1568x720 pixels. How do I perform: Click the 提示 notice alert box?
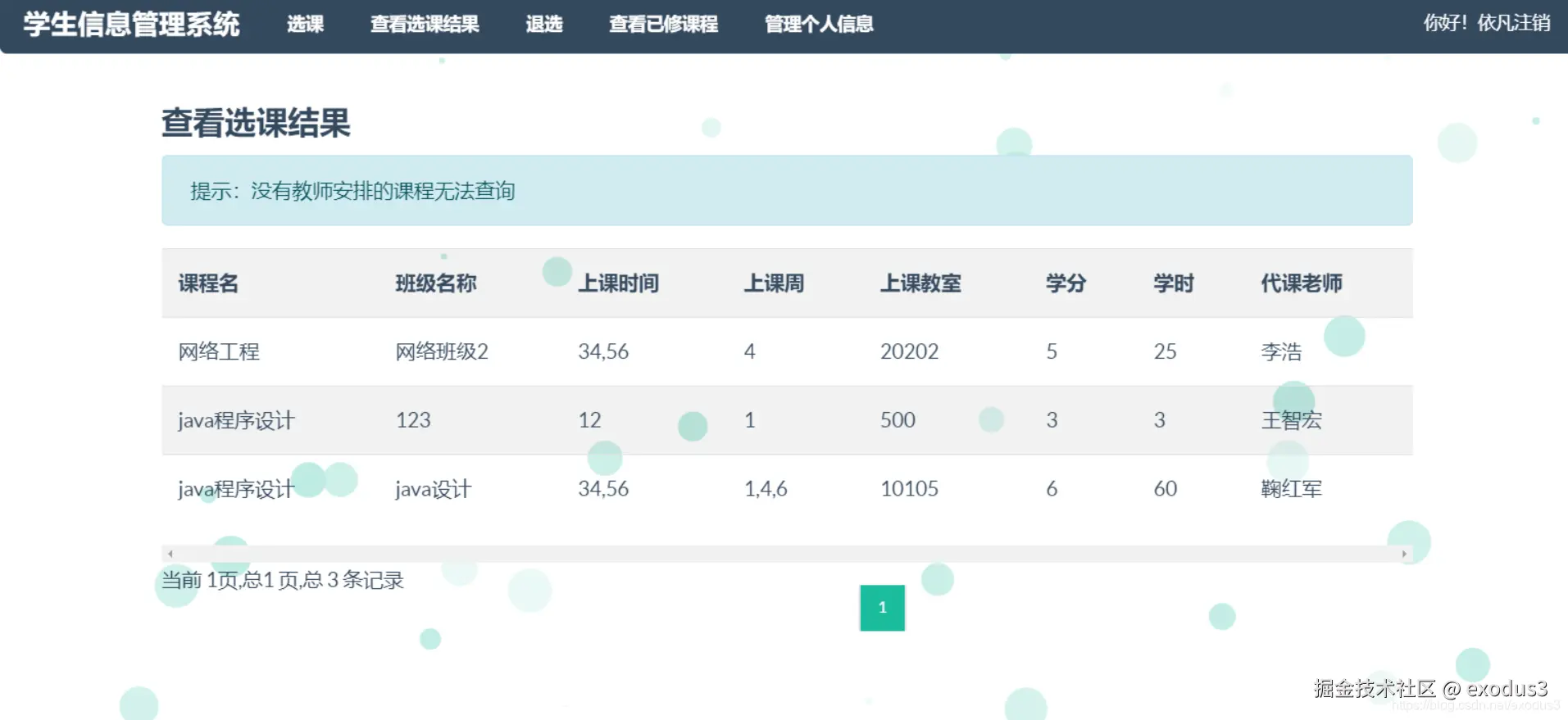pyautogui.click(x=787, y=190)
